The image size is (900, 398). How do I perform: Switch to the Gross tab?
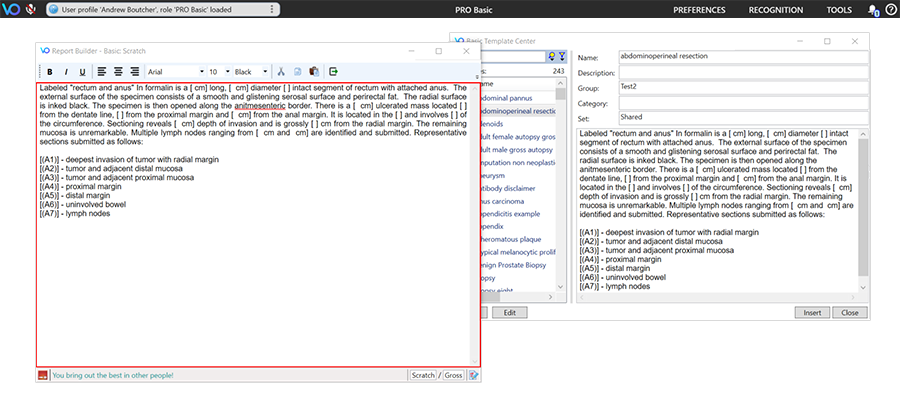453,375
